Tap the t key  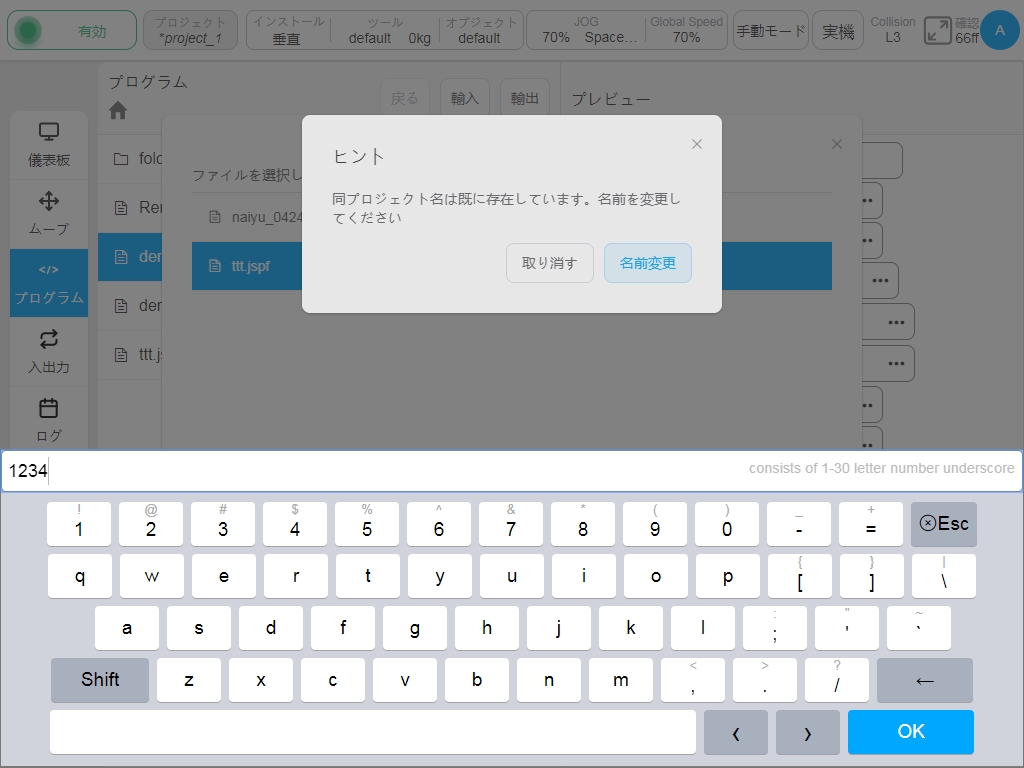[x=368, y=576]
